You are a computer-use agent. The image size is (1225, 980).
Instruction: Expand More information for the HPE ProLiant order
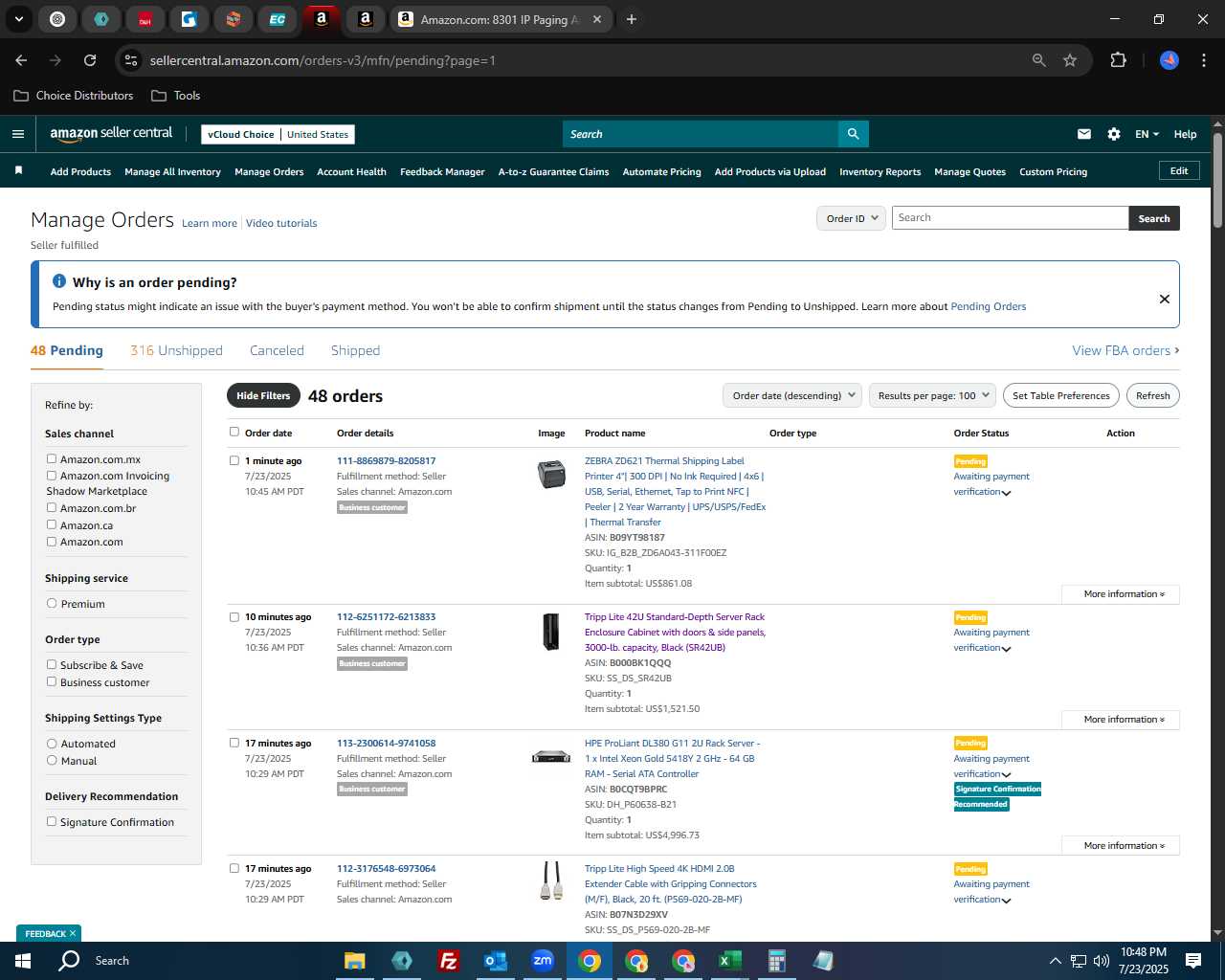click(1121, 846)
